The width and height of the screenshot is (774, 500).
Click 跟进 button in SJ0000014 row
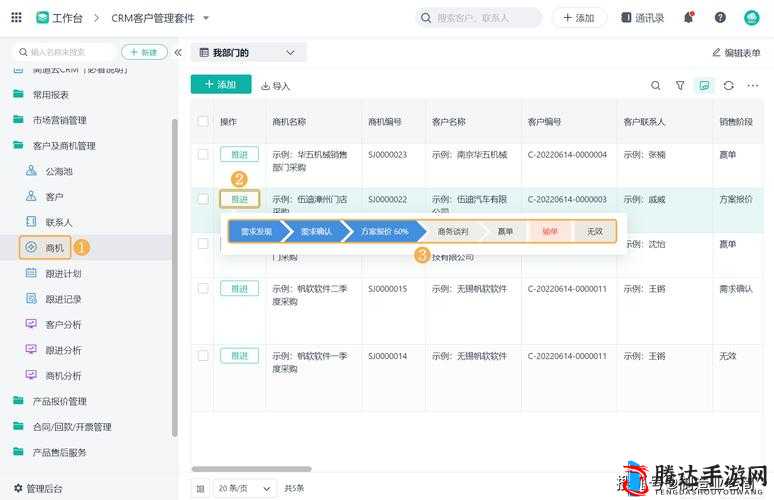[239, 356]
